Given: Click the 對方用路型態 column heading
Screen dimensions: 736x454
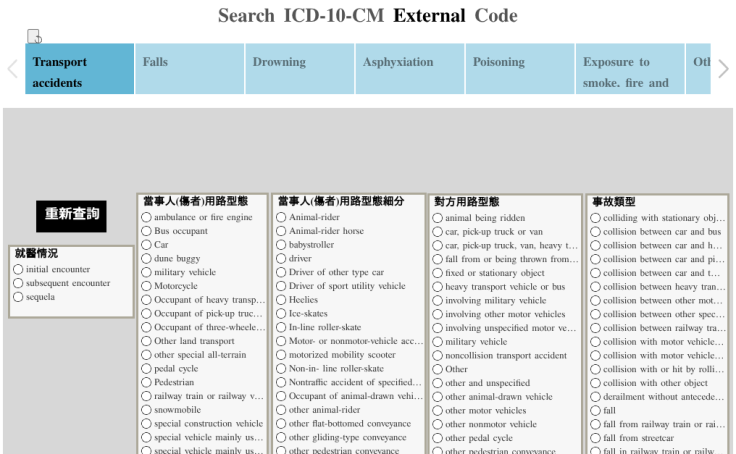Looking at the screenshot, I should 467,202.
